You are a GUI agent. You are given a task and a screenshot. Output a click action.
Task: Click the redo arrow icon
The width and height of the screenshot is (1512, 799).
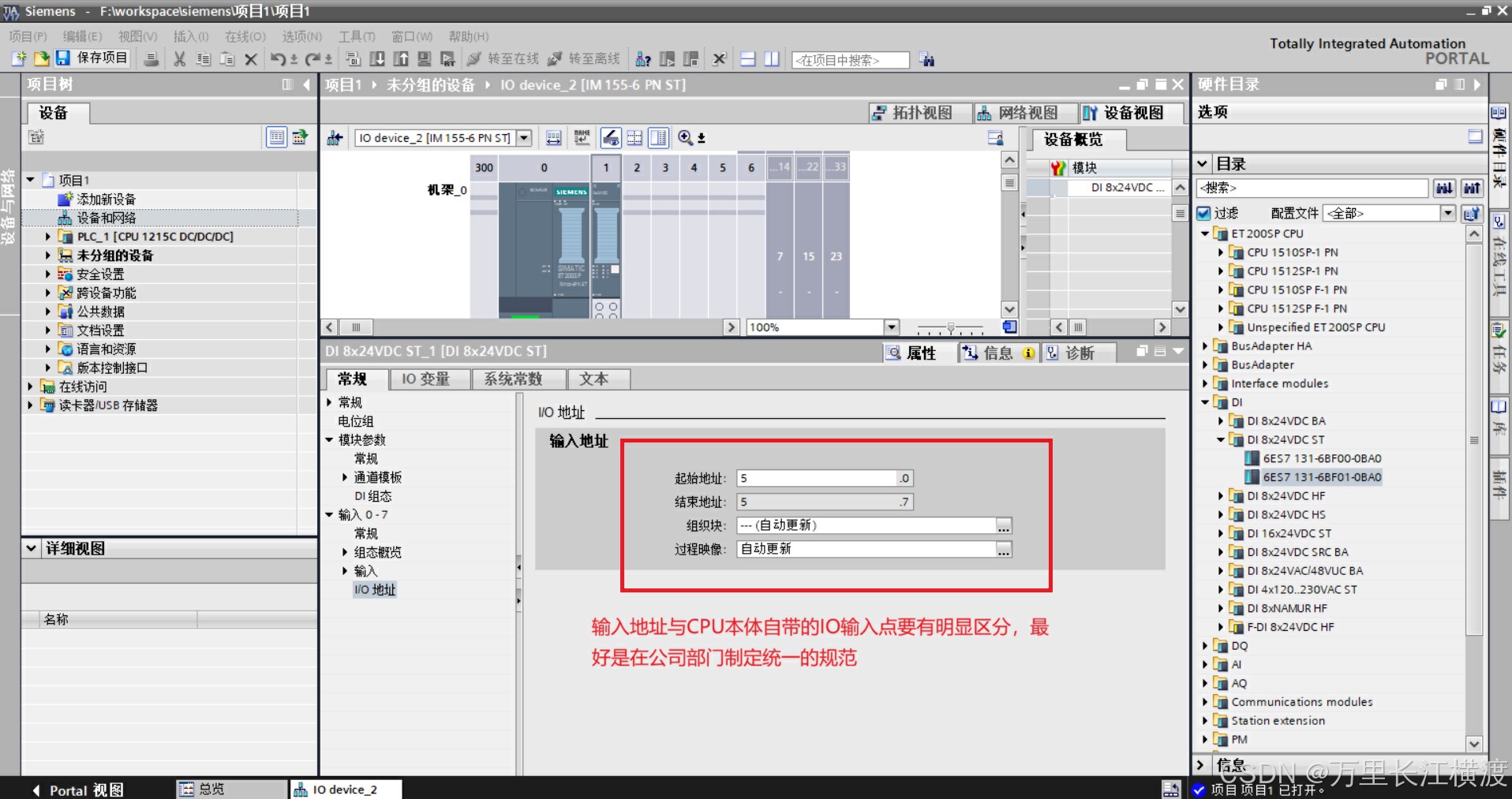click(313, 59)
